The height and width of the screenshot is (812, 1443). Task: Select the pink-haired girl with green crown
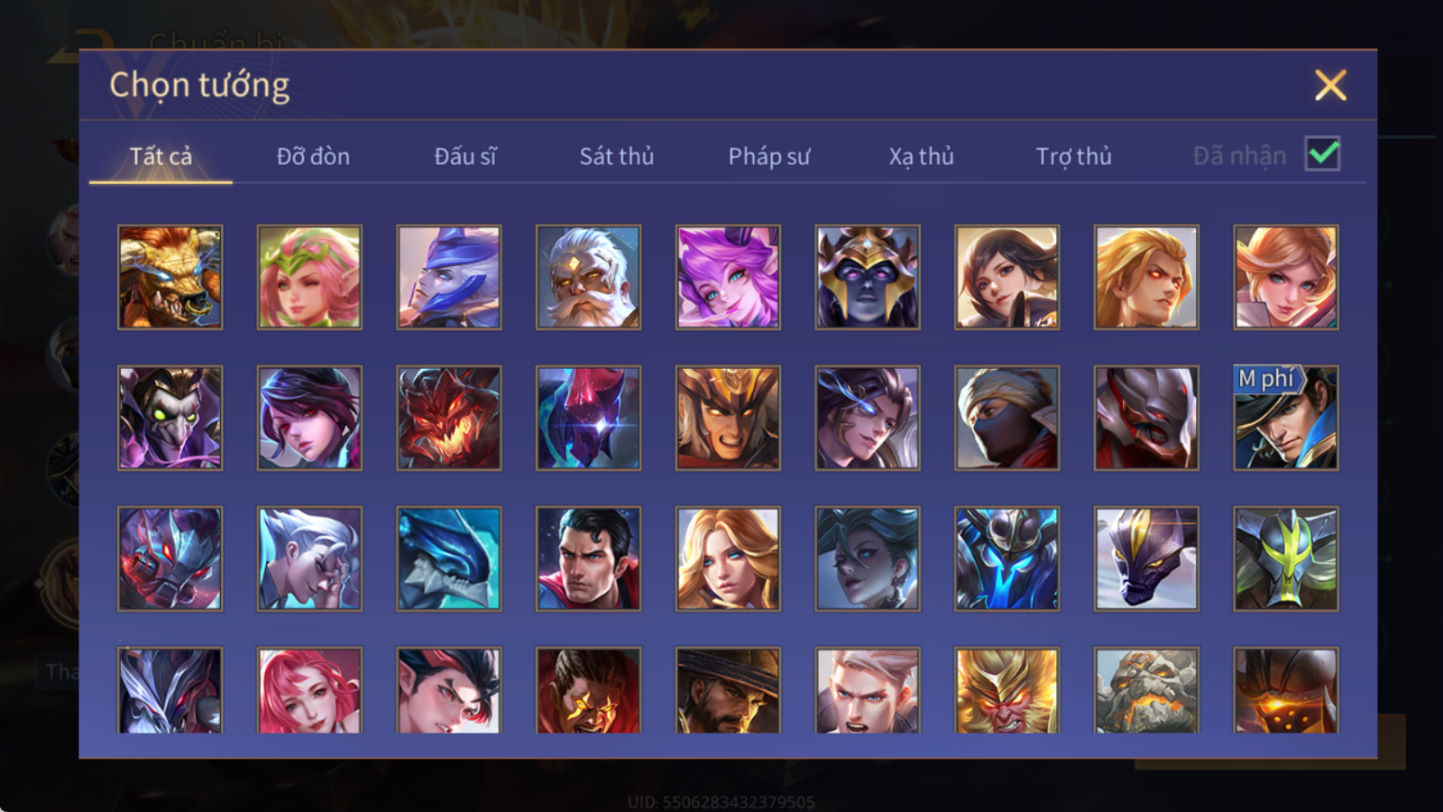tap(309, 277)
